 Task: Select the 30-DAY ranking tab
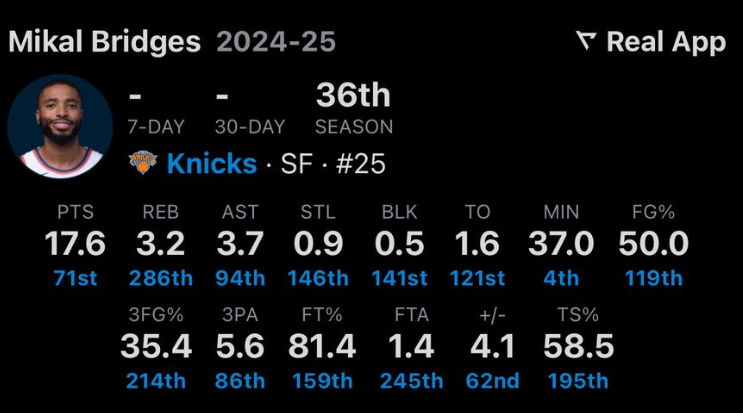(x=250, y=127)
